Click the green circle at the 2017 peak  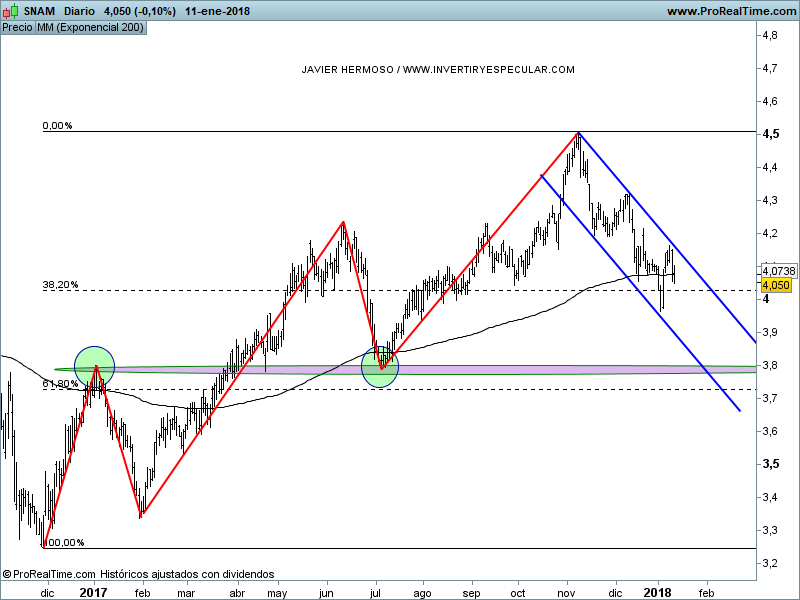pos(94,366)
